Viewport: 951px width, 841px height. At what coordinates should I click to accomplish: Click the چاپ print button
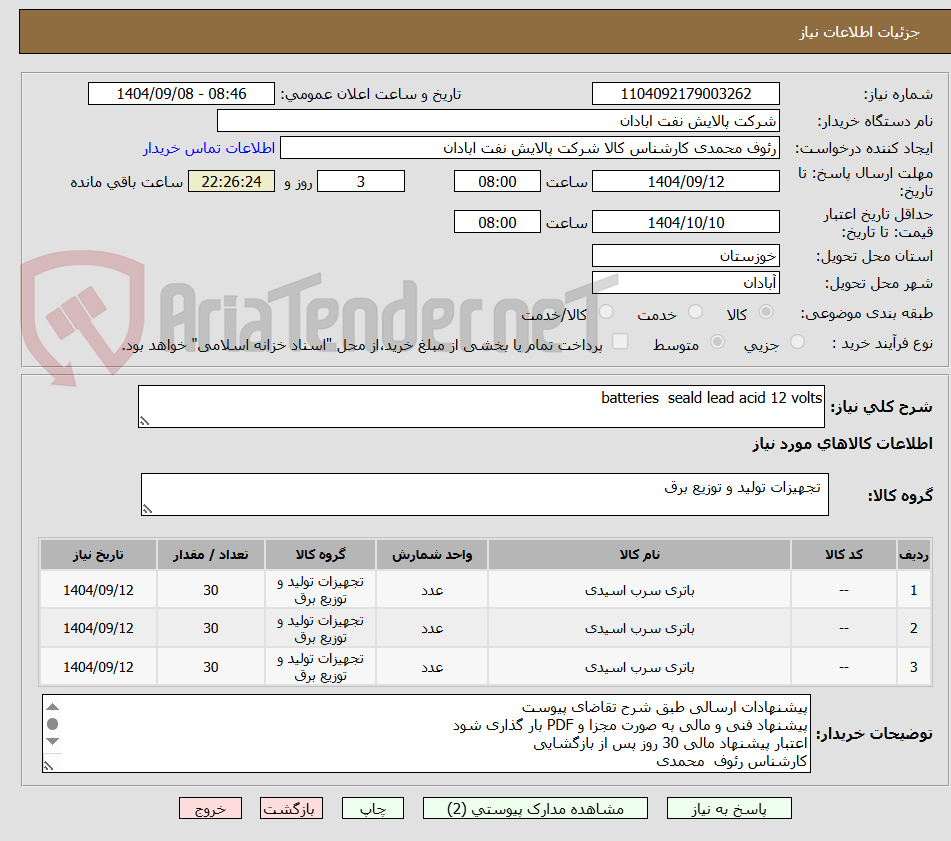click(x=372, y=808)
